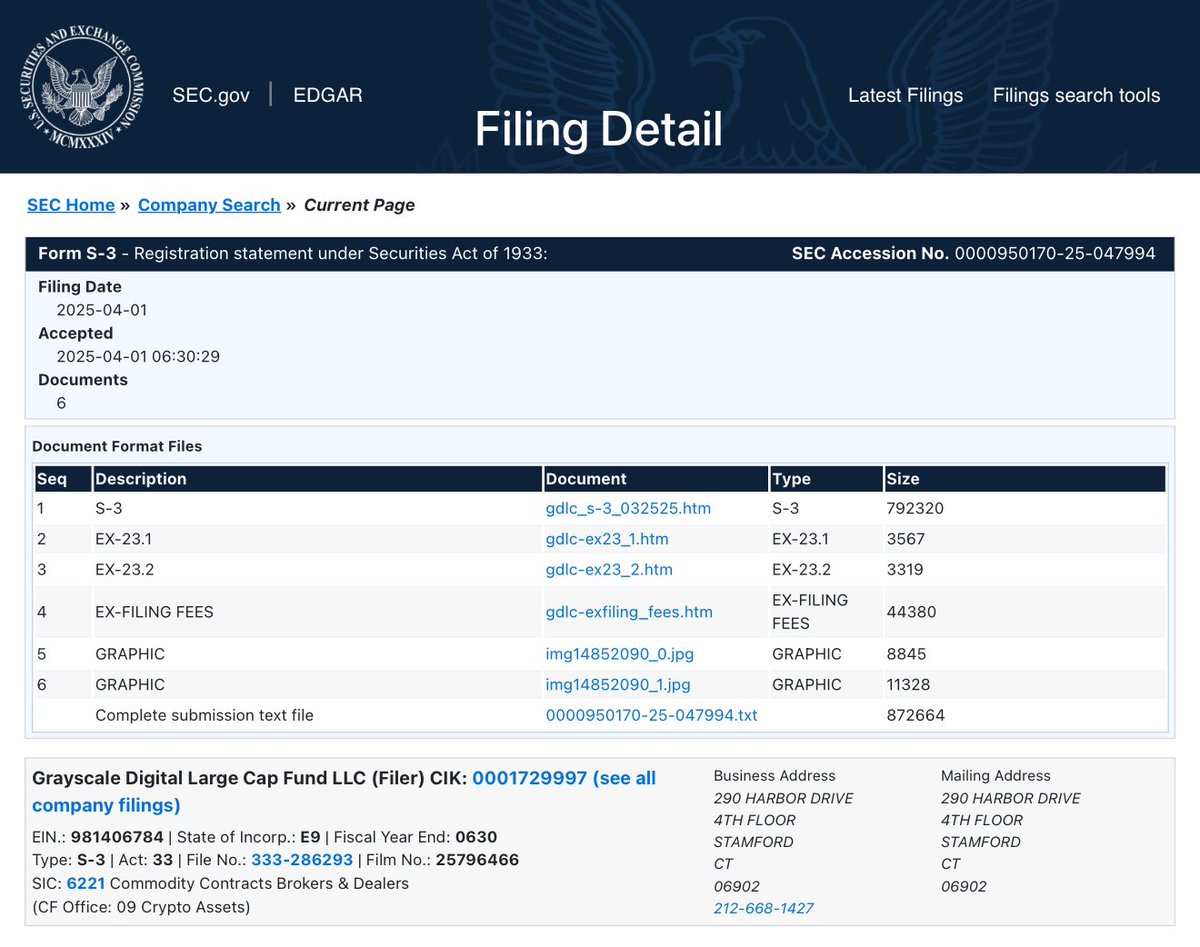Open gdlc-ex23_2.htm exhibit

pyautogui.click(x=609, y=570)
